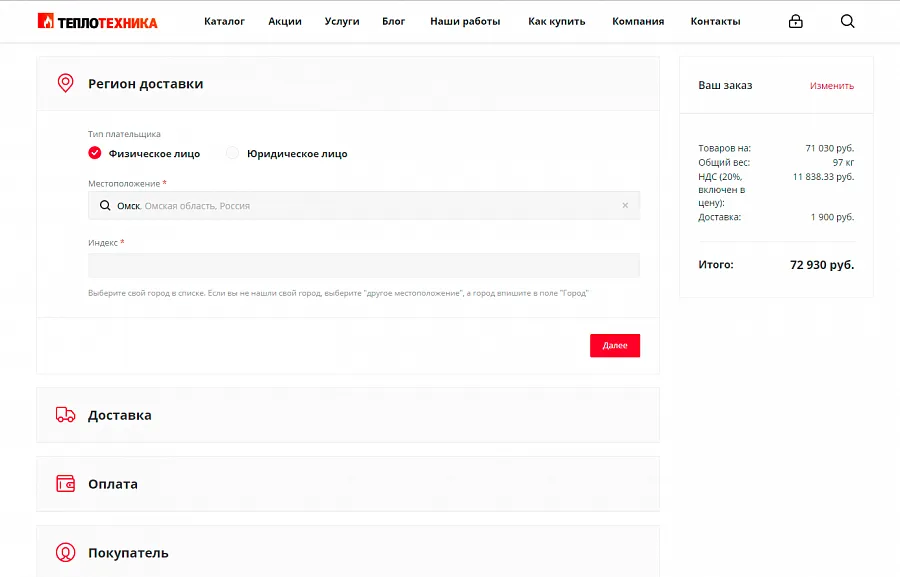Click the user icon beside Покупатель
The height and width of the screenshot is (577, 900).
coord(65,552)
